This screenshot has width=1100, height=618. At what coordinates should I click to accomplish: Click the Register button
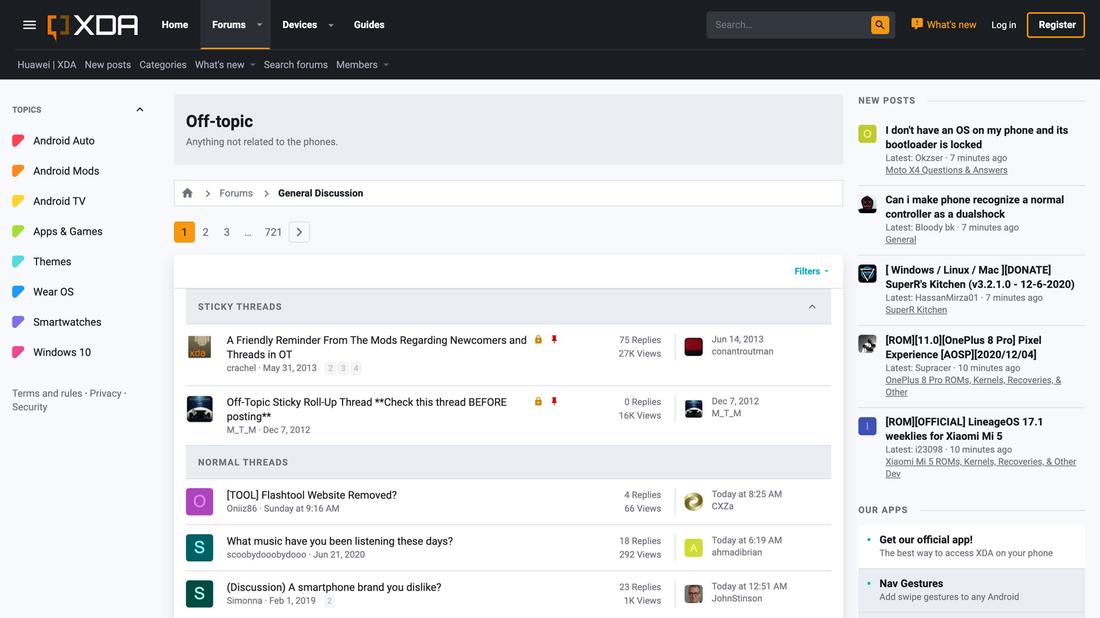(x=1055, y=23)
